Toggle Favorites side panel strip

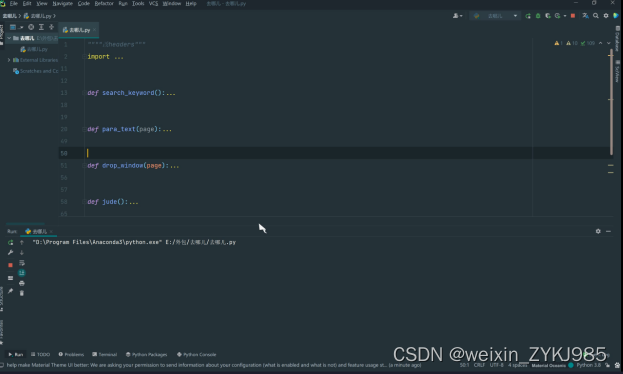(2, 333)
